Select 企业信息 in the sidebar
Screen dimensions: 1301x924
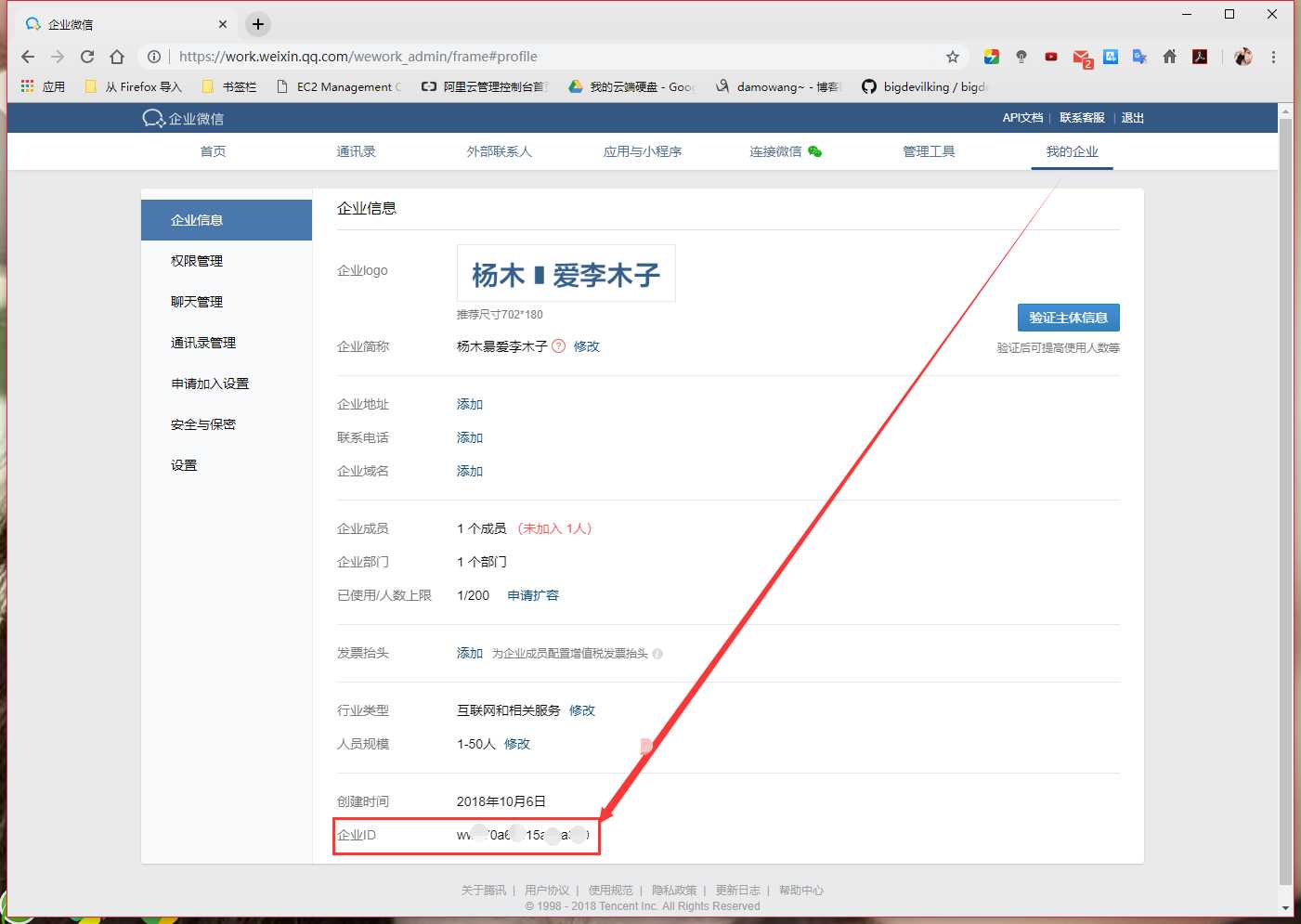(x=227, y=220)
